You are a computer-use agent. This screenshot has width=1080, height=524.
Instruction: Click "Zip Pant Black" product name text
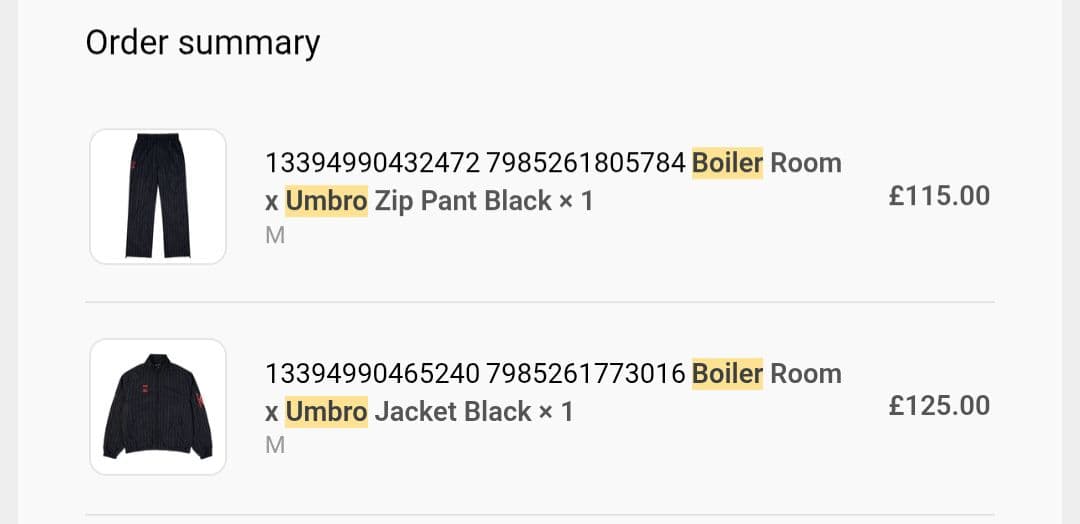click(x=463, y=201)
